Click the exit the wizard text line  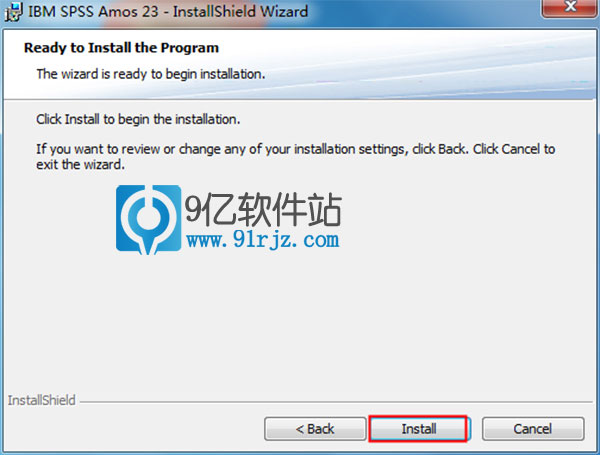click(80, 165)
